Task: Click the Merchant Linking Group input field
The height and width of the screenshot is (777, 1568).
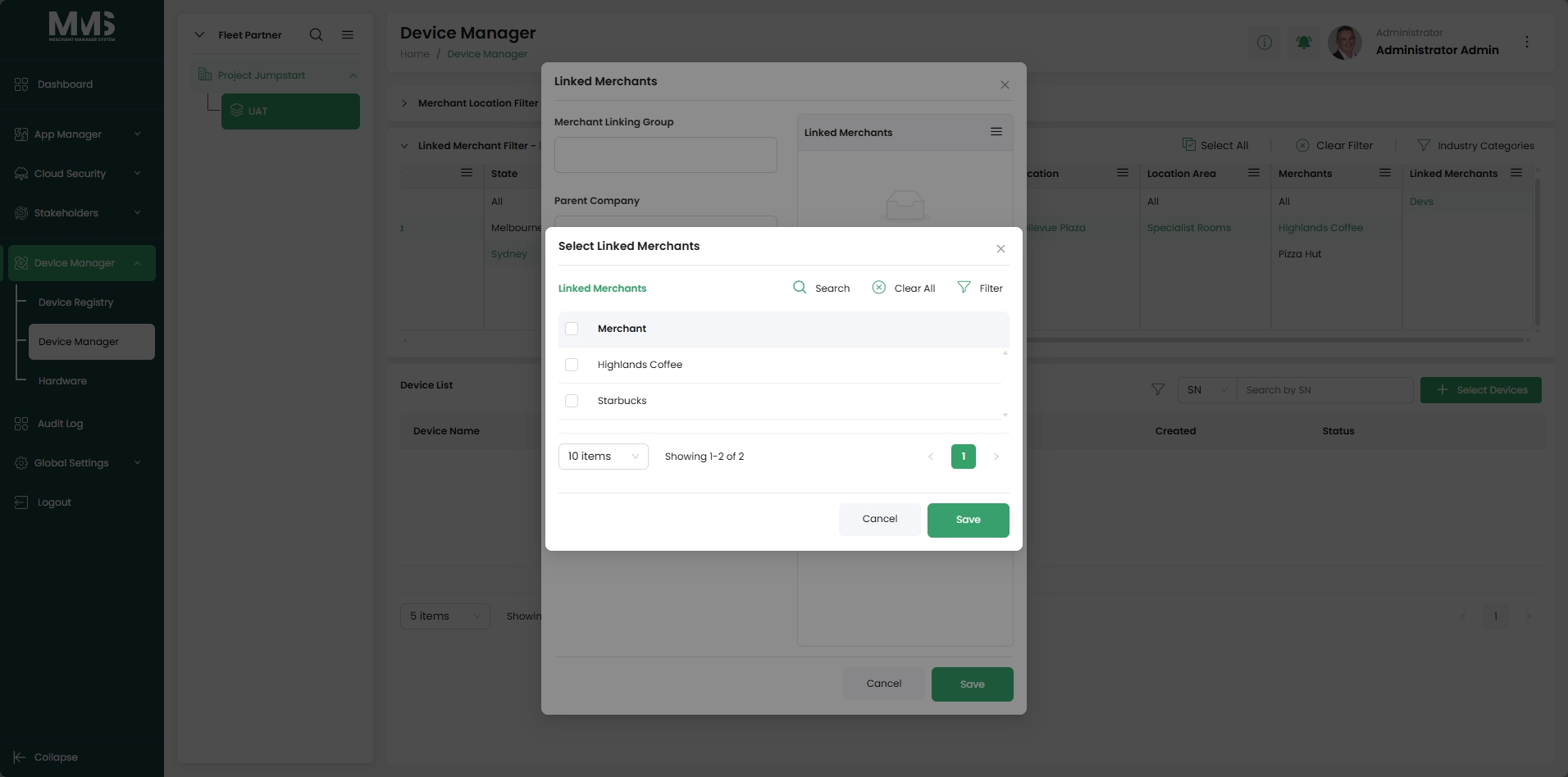Action: tap(666, 155)
